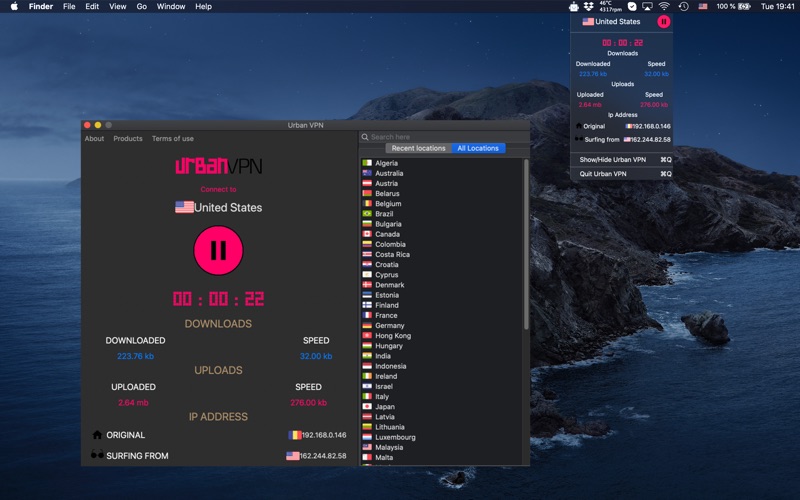The width and height of the screenshot is (800, 500).
Task: Click the home icon next to ORIGINAL
Action: click(97, 435)
